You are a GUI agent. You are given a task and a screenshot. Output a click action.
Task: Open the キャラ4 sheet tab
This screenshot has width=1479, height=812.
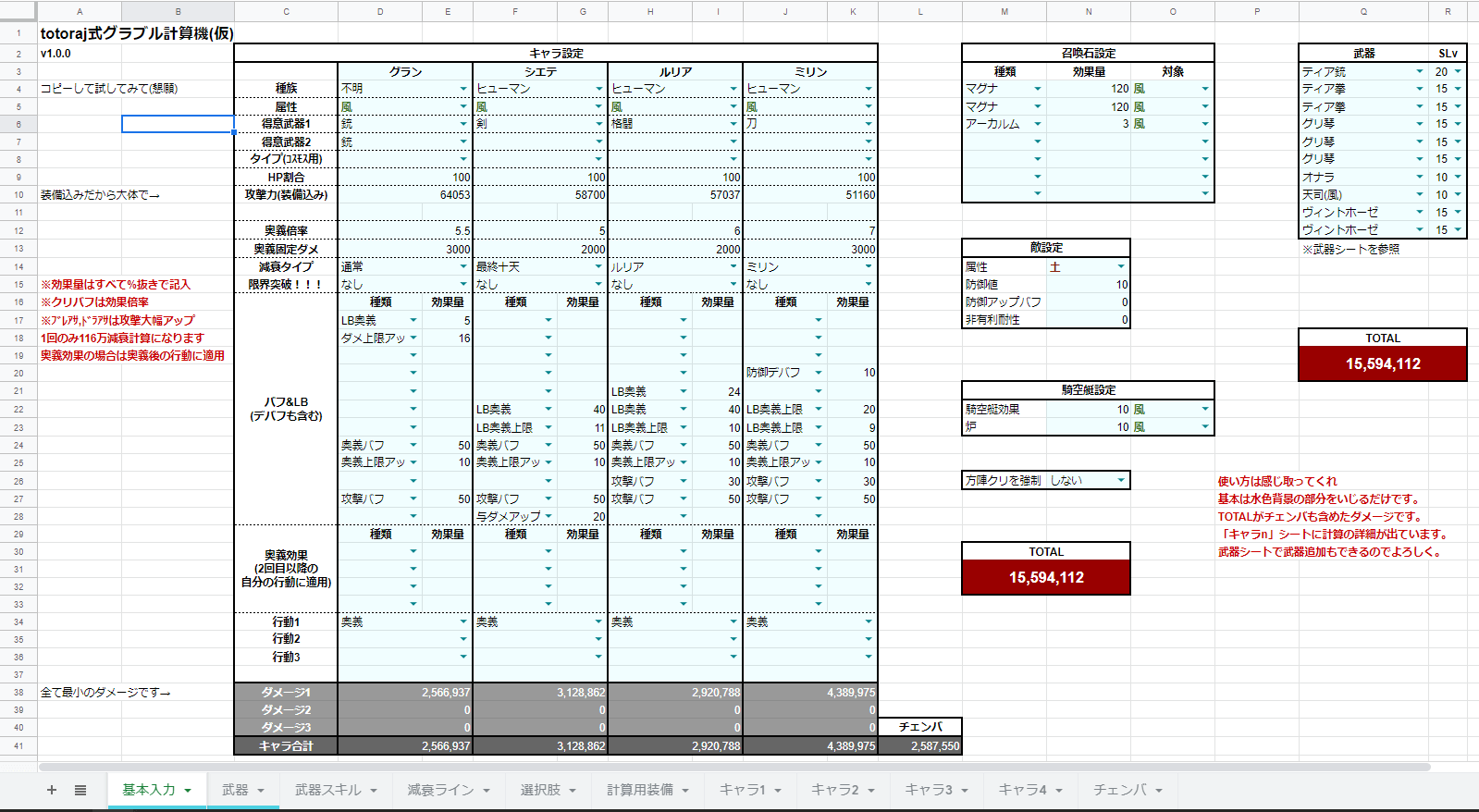tap(1029, 790)
